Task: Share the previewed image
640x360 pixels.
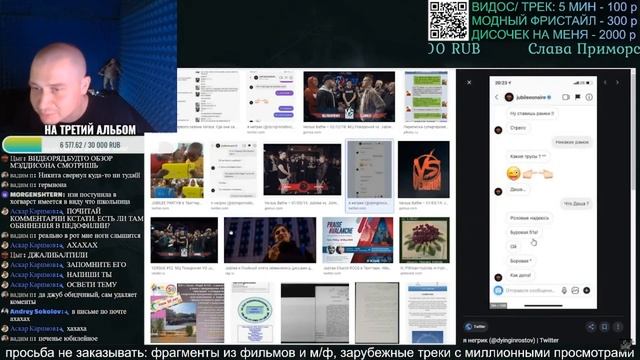Action: point(591,327)
